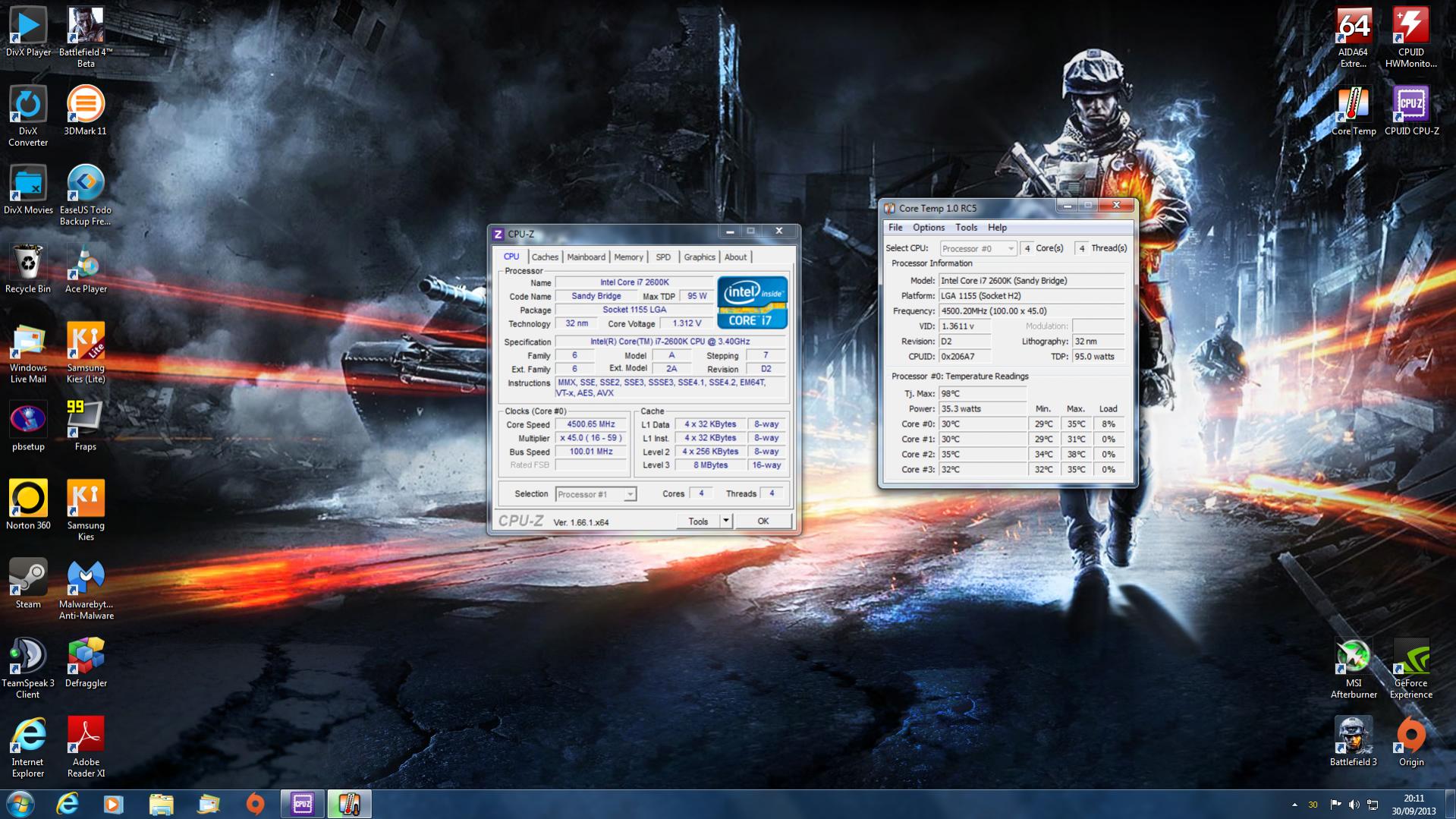Select the Internet Explorer desktop icon
This screenshot has height=819, width=1456.
(x=28, y=748)
